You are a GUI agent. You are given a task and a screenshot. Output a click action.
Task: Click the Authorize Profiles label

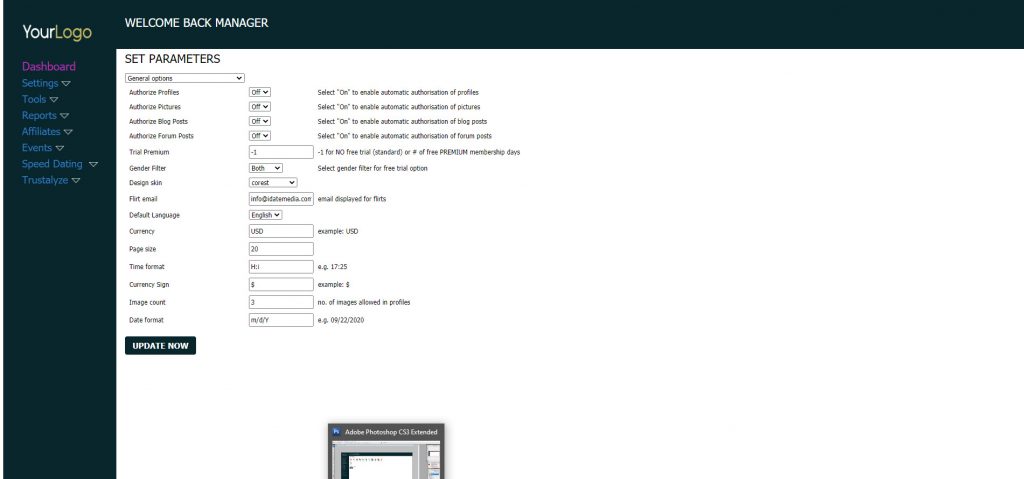pyautogui.click(x=154, y=93)
